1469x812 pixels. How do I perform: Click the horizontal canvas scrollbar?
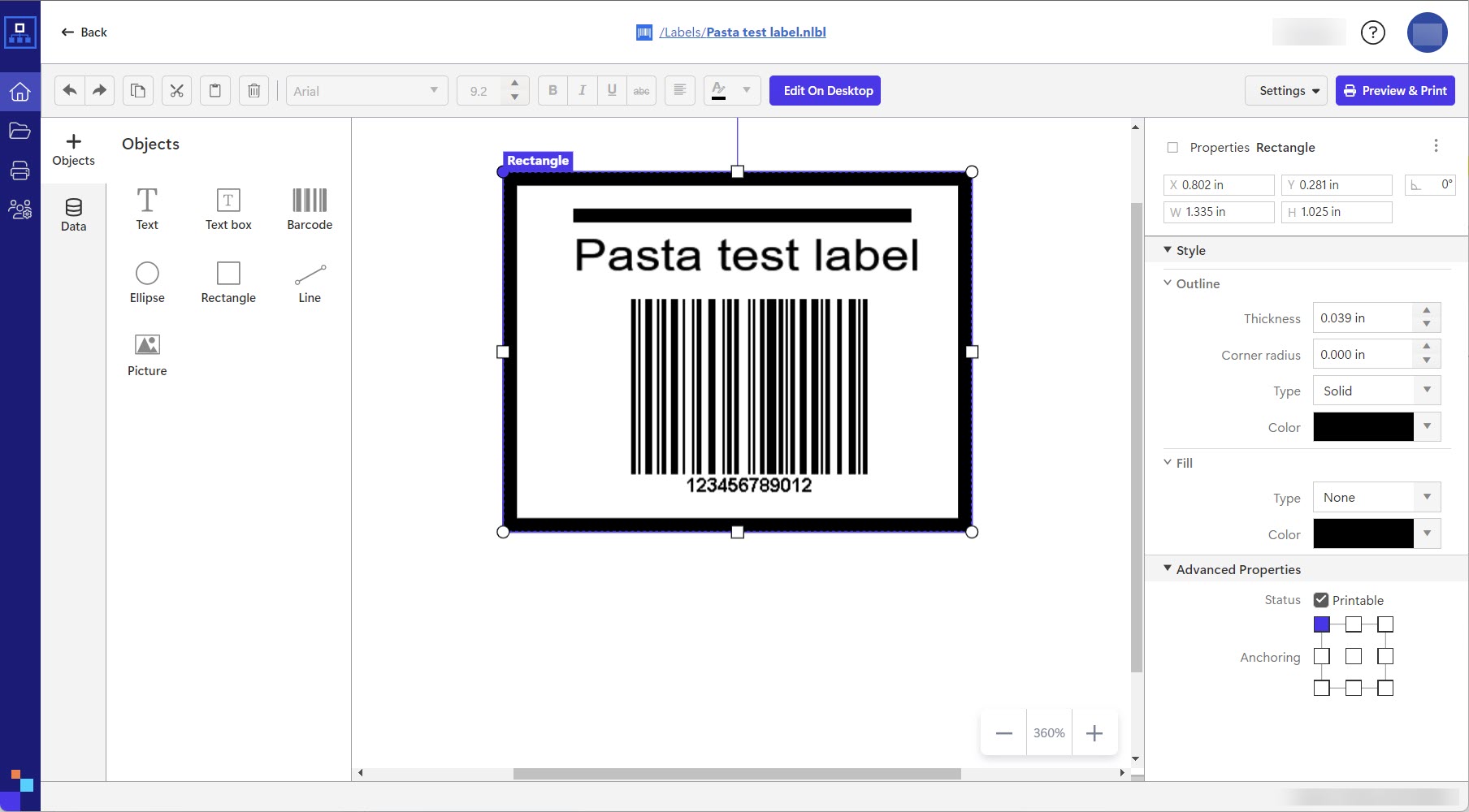737,773
